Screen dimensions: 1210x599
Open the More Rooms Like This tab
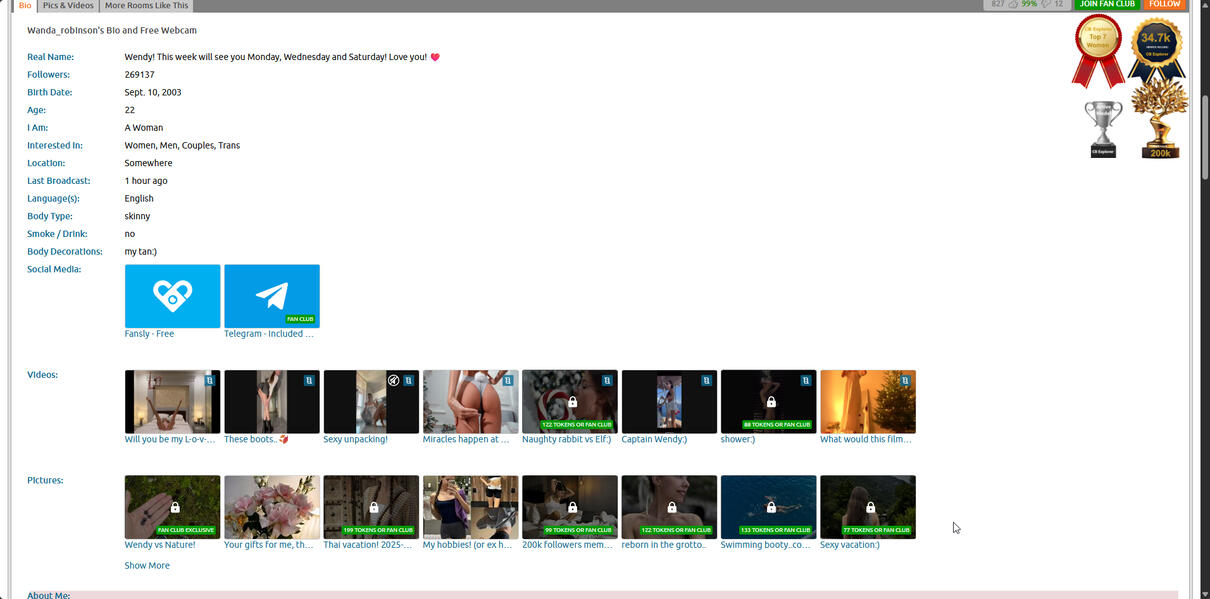tap(146, 5)
